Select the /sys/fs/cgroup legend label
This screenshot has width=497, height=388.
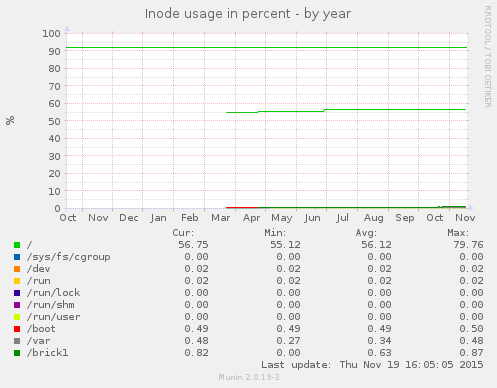[69, 257]
